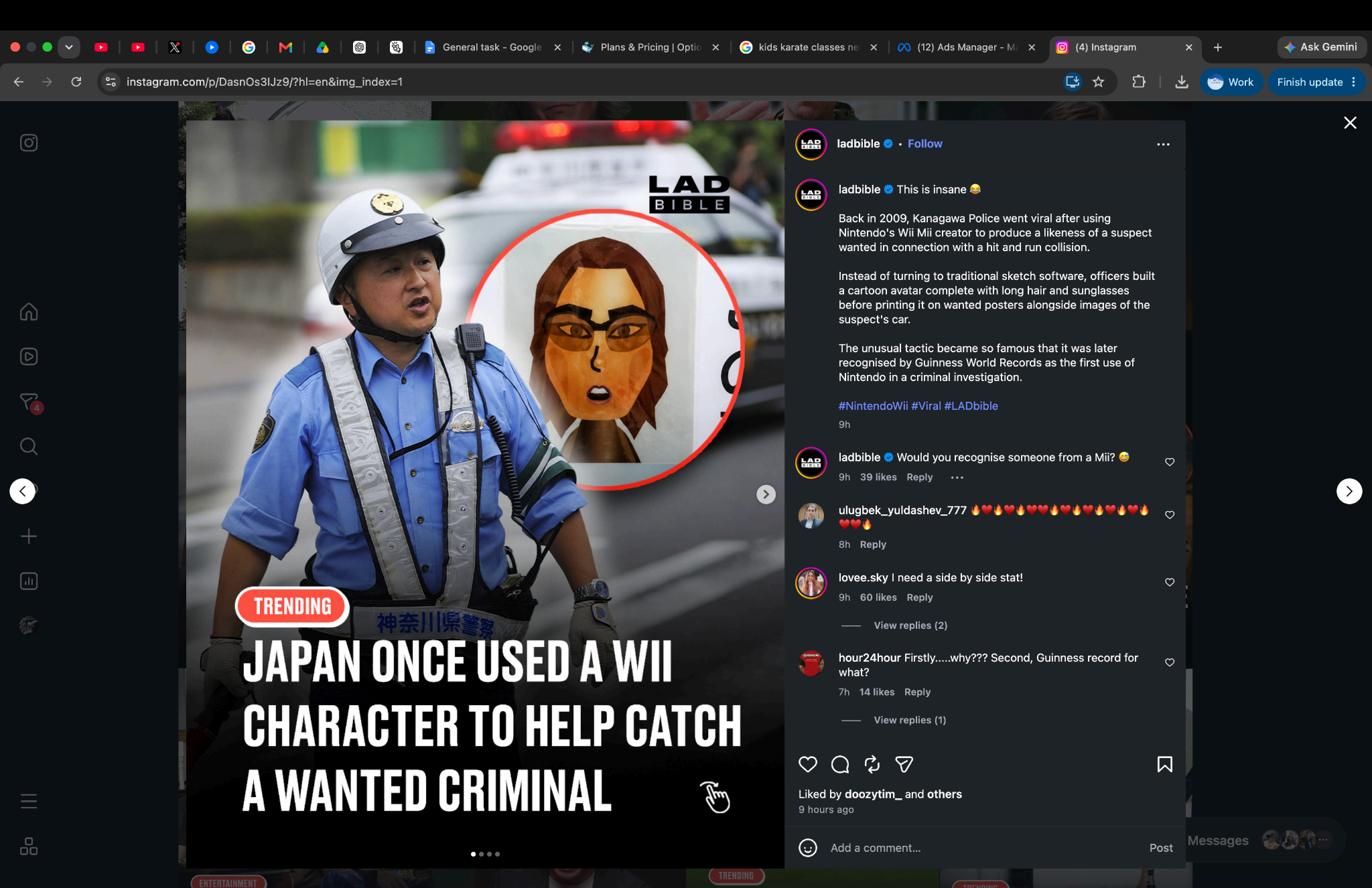
Task: Open browser extensions puzzle icon
Action: tap(1139, 82)
